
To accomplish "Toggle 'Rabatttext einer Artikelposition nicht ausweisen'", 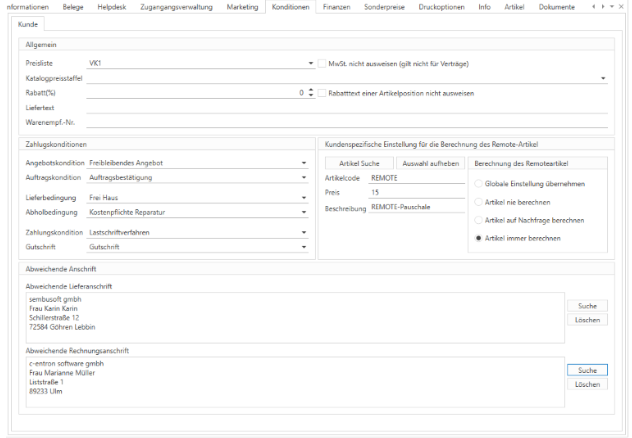I will coord(322,93).
